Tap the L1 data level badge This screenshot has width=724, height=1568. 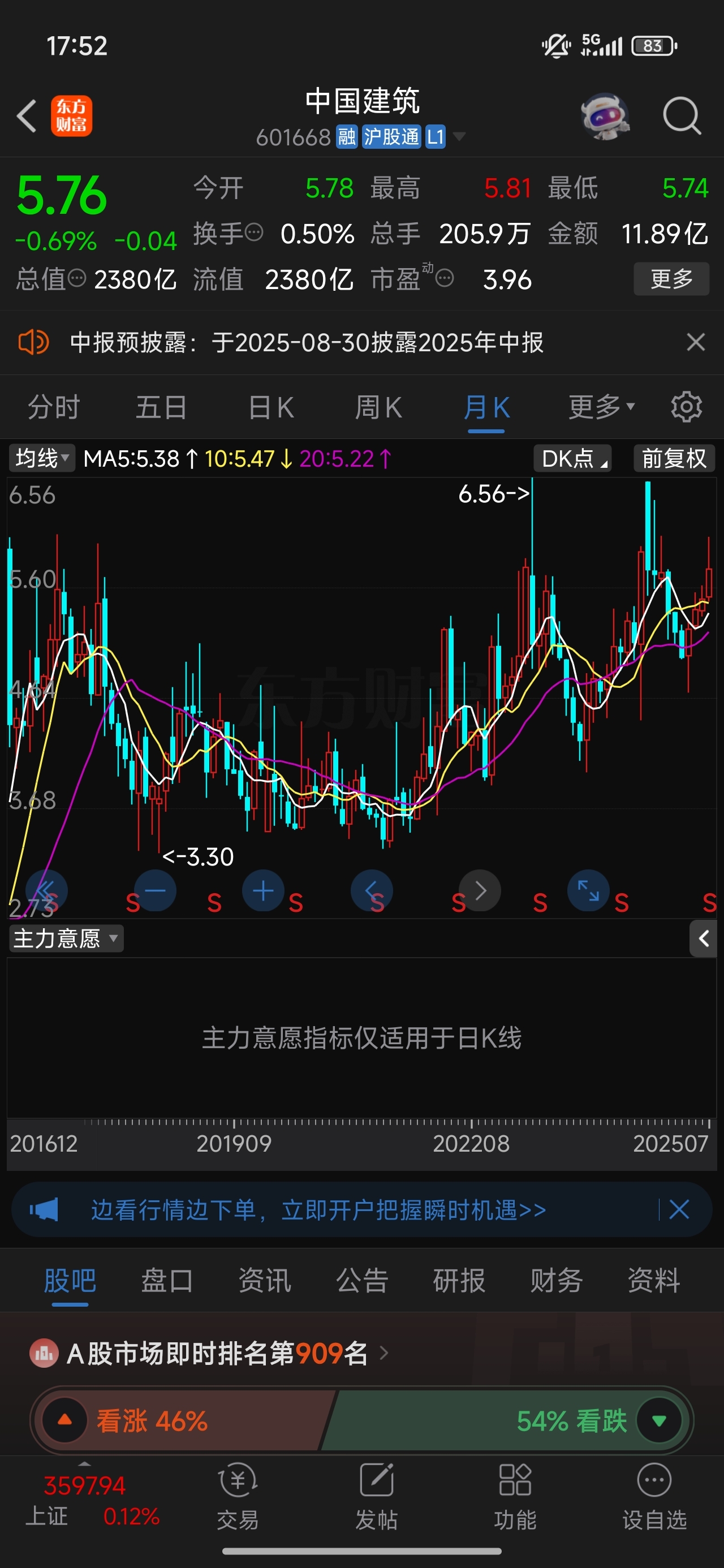click(436, 136)
